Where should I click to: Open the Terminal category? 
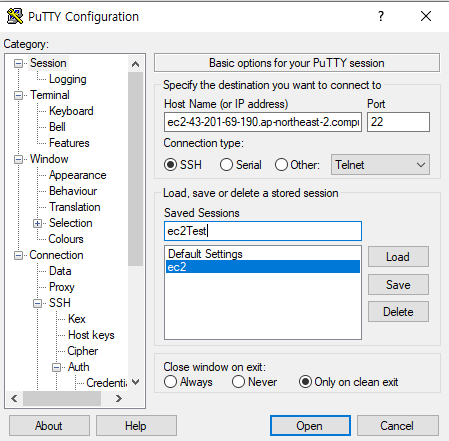(x=50, y=95)
